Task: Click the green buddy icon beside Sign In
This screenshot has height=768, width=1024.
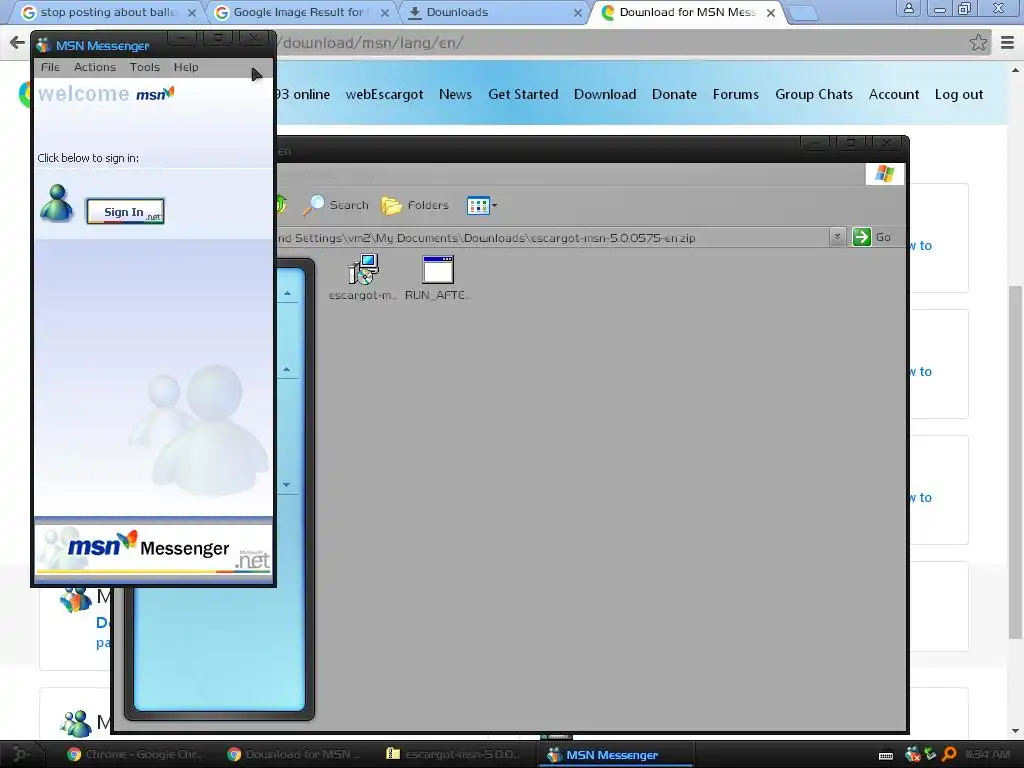Action: tap(57, 203)
